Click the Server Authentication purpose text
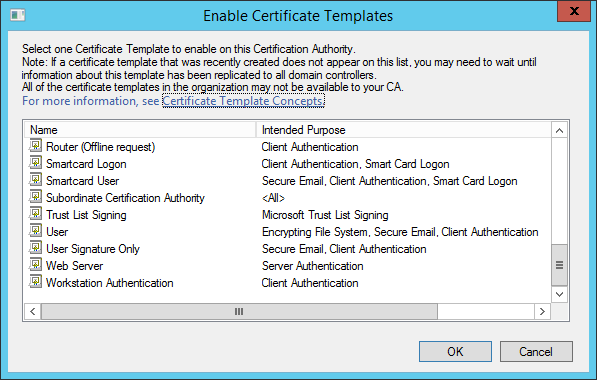 pyautogui.click(x=313, y=266)
